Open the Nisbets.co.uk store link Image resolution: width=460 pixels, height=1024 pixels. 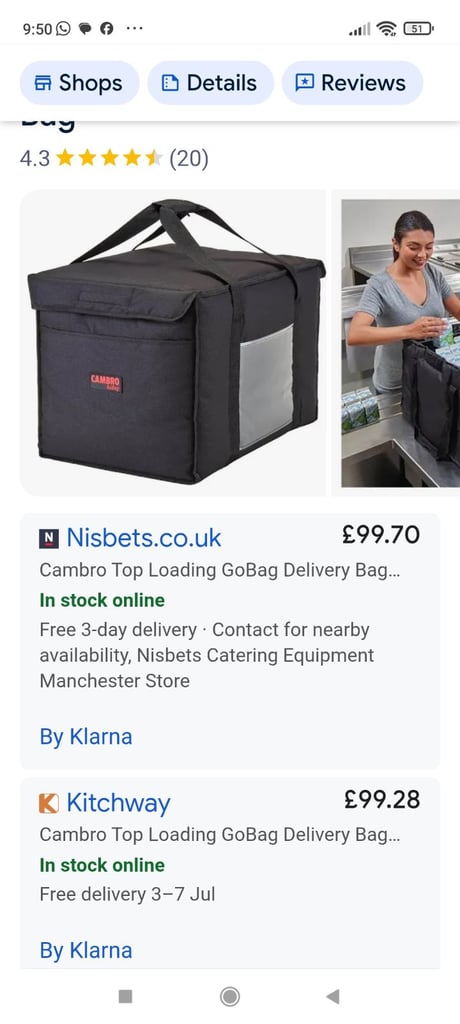pos(144,538)
